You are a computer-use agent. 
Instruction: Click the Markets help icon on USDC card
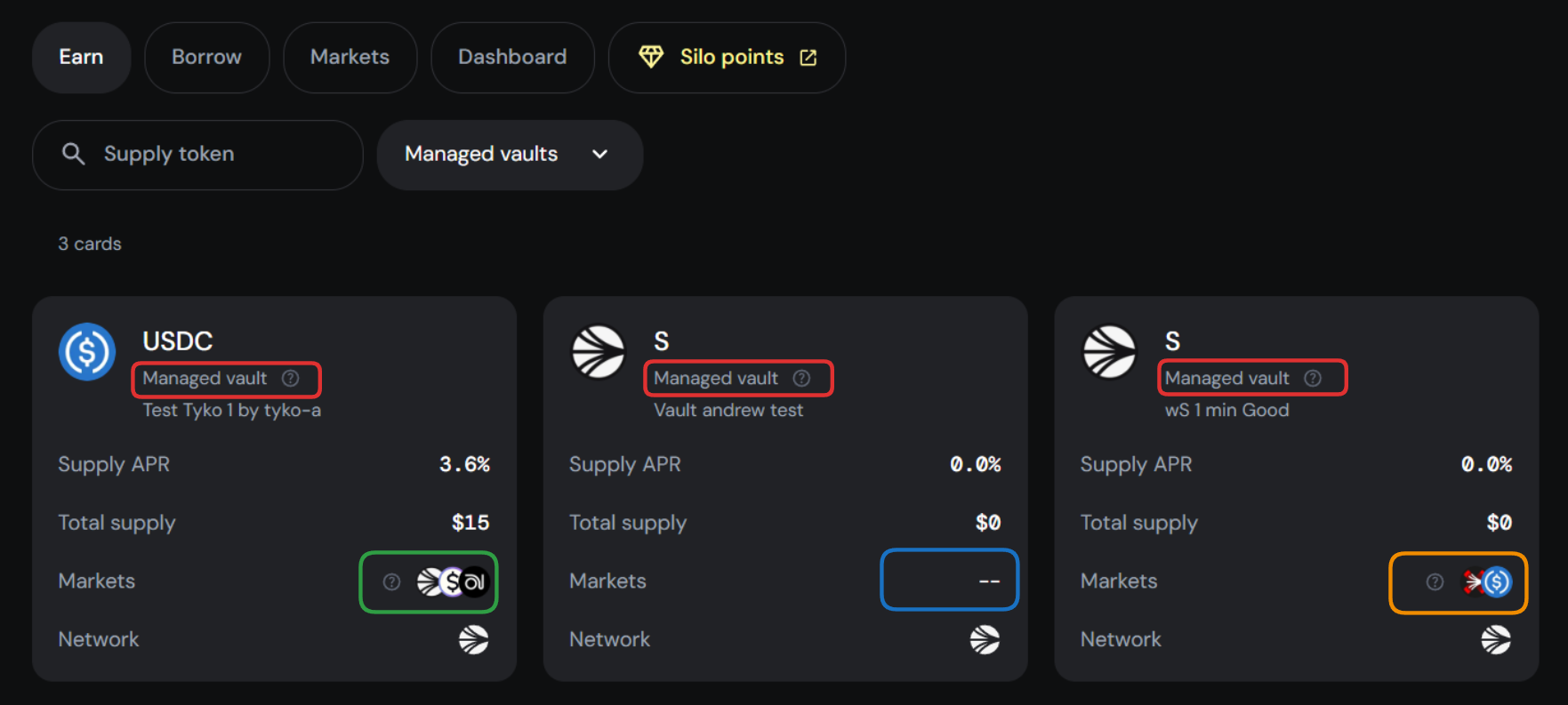[x=391, y=582]
